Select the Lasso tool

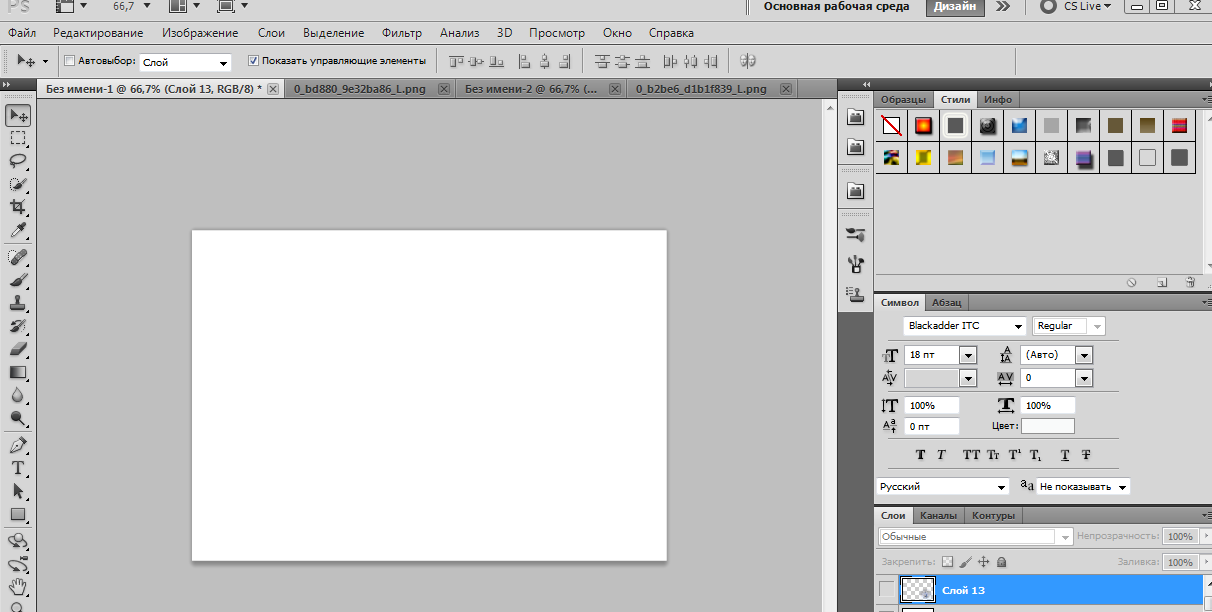click(18, 161)
